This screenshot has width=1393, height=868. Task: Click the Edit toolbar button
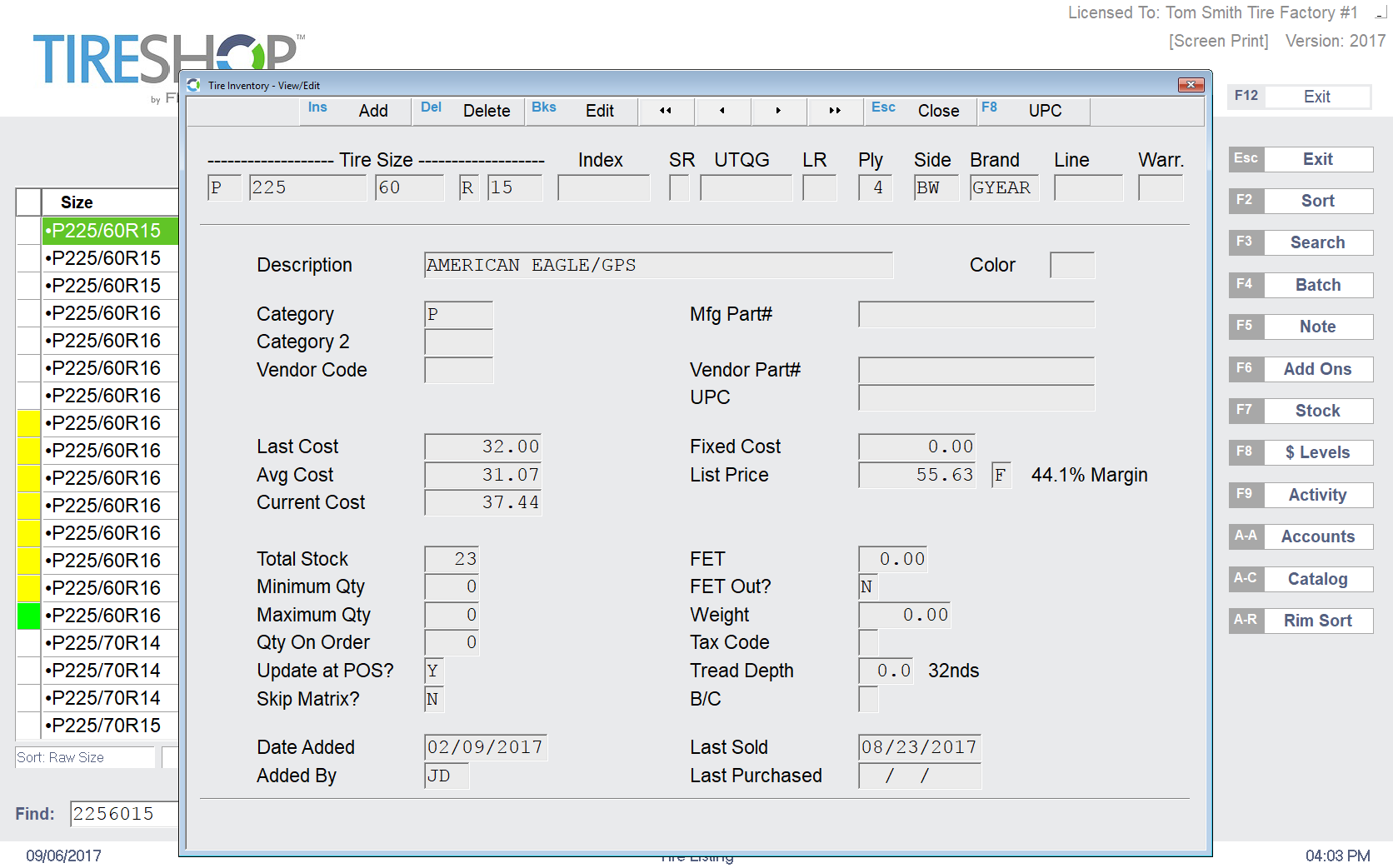click(582, 111)
